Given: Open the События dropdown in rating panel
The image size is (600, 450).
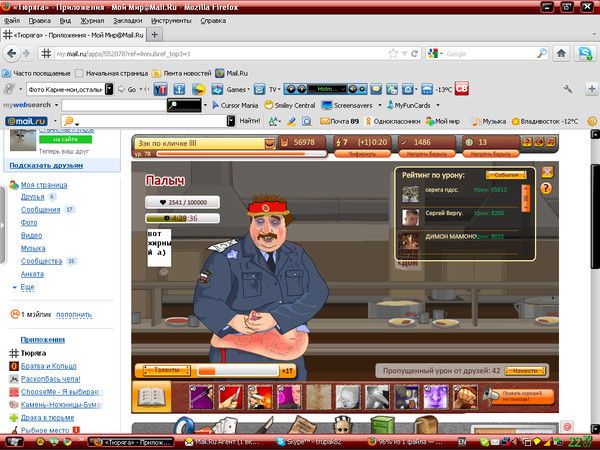Looking at the screenshot, I should pyautogui.click(x=507, y=175).
